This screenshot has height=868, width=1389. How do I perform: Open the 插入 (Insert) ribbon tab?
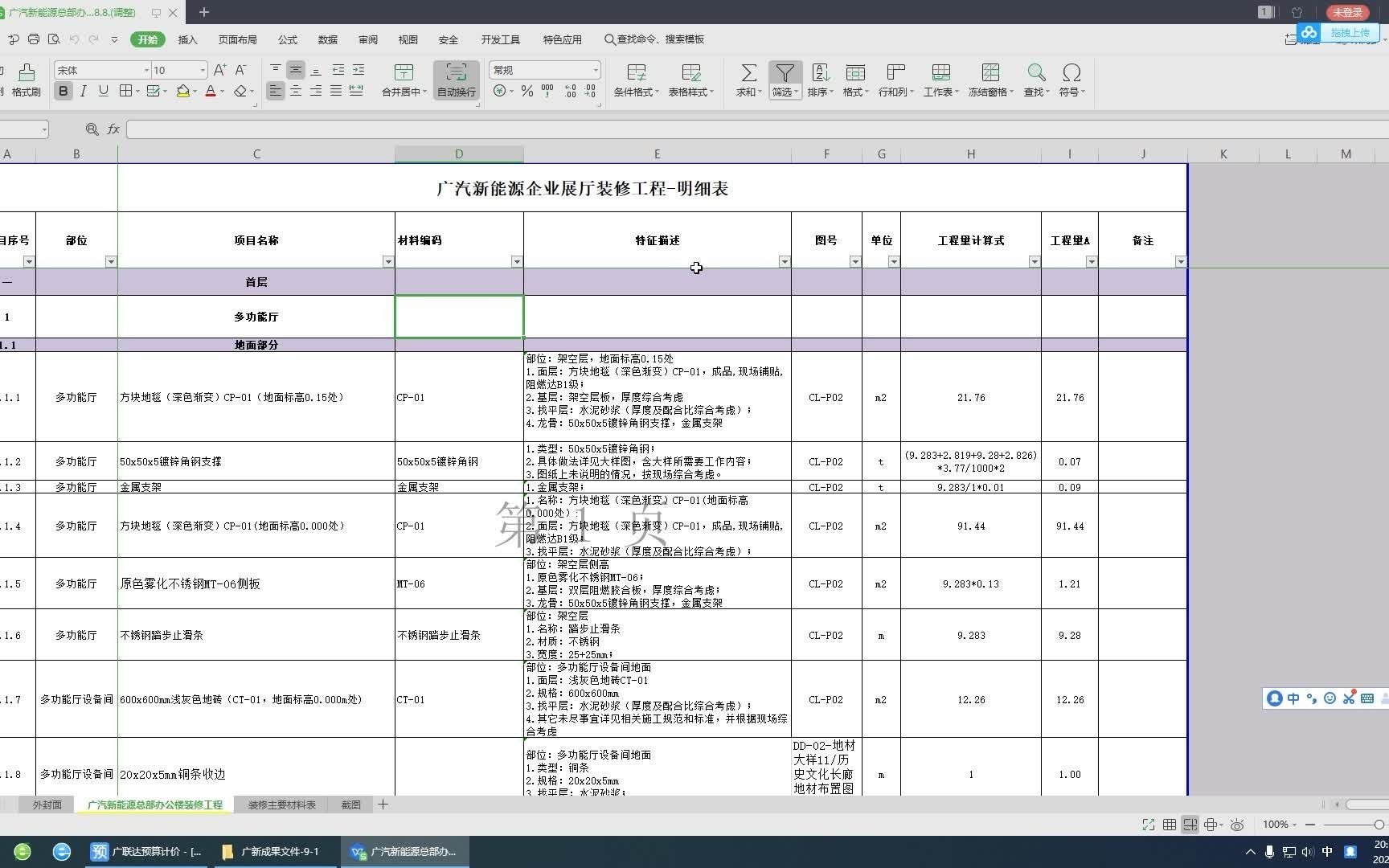[x=187, y=39]
